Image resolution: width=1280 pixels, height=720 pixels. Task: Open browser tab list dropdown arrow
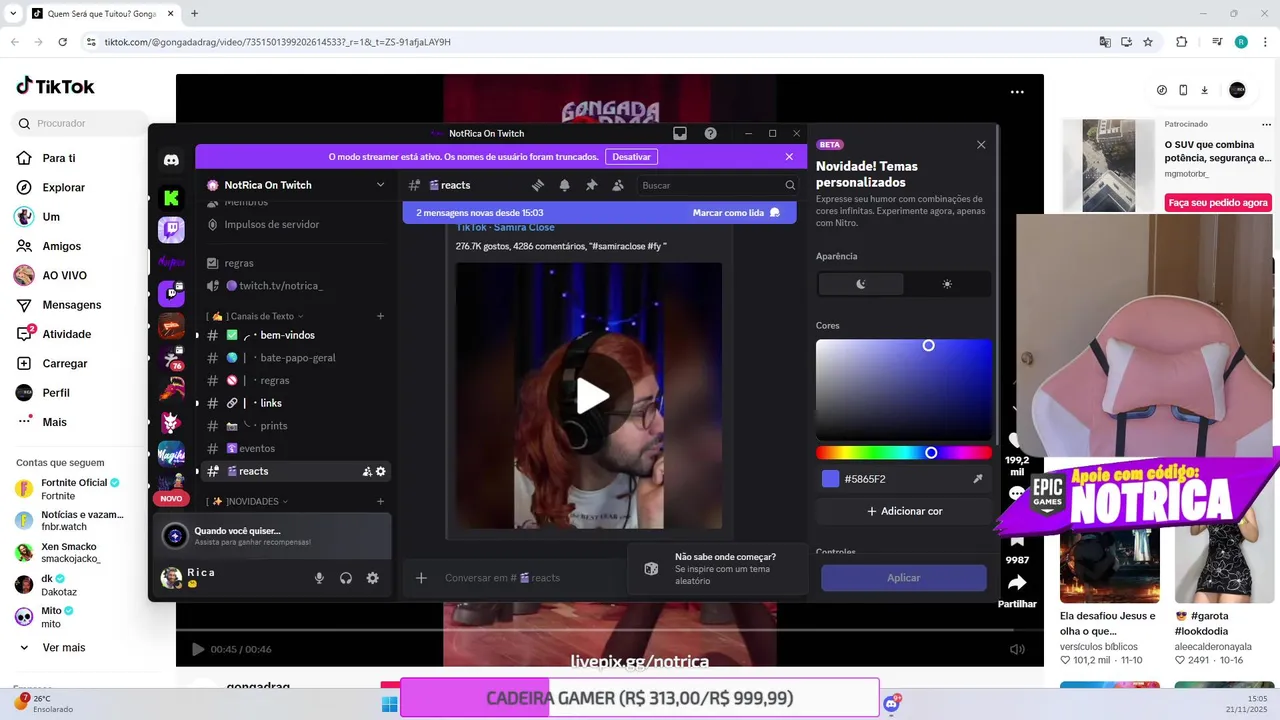13,13
